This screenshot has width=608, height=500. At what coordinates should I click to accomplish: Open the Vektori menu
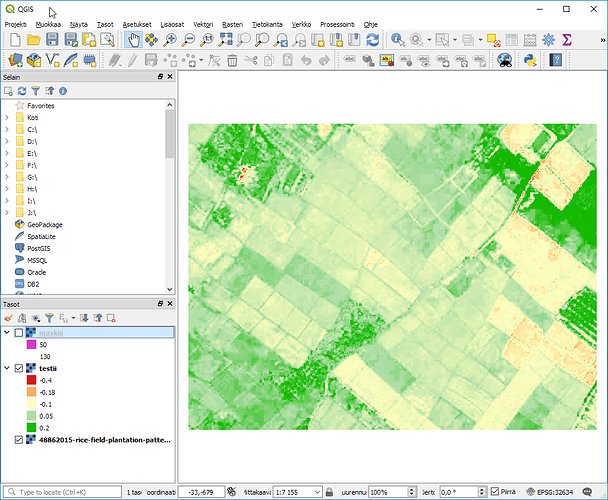[203, 24]
